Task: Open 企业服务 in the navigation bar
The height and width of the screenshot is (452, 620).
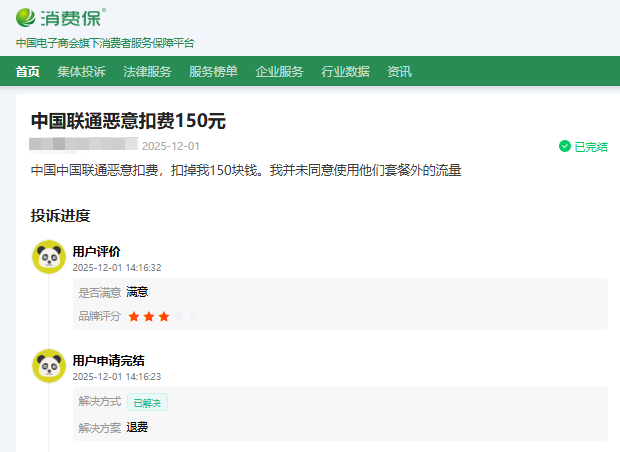Action: tap(279, 71)
